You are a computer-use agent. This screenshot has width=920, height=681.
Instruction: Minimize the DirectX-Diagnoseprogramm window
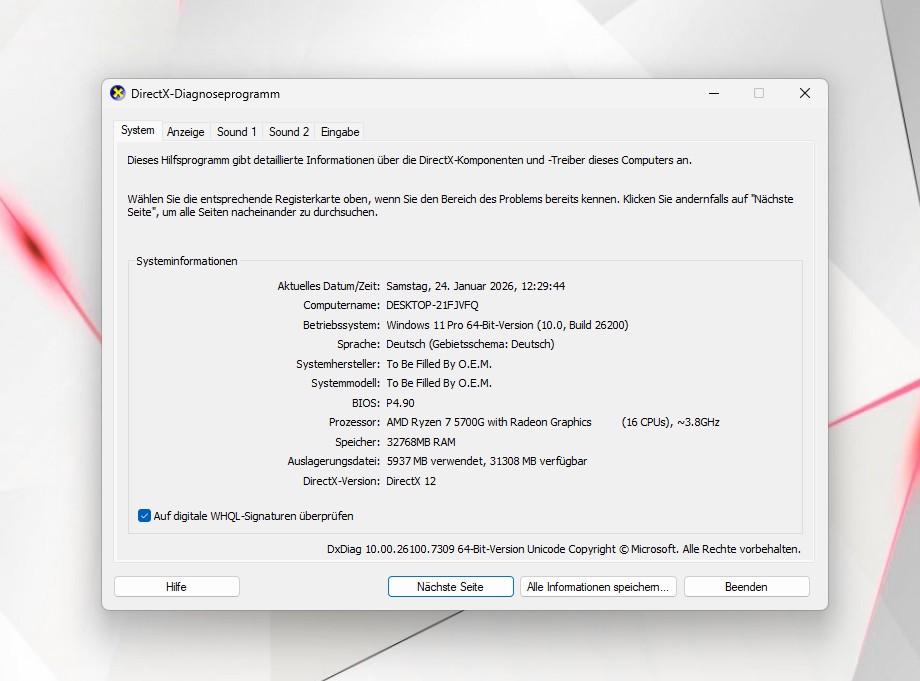coord(714,93)
